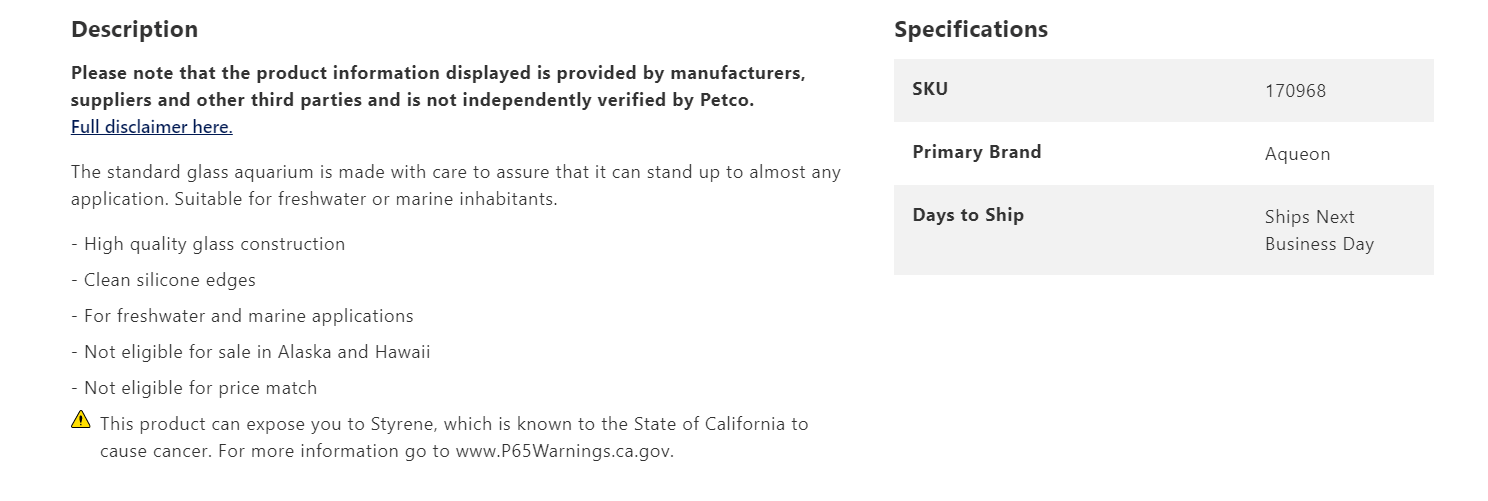The width and height of the screenshot is (1488, 501).
Task: Click the Alaska and Hawaii eligibility bullet
Action: tap(250, 352)
